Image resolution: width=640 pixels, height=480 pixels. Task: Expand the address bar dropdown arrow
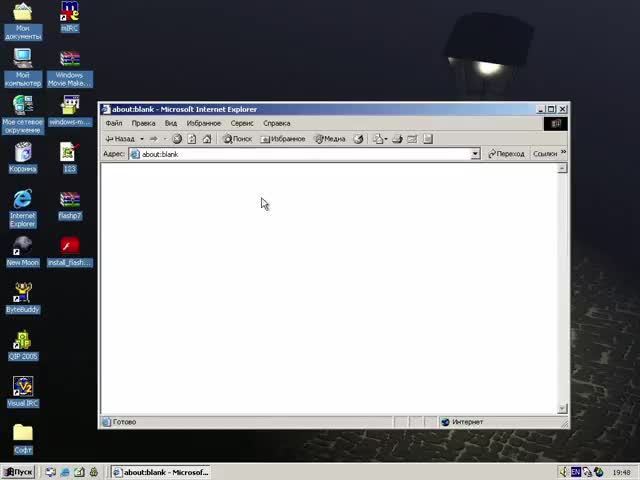(x=475, y=154)
